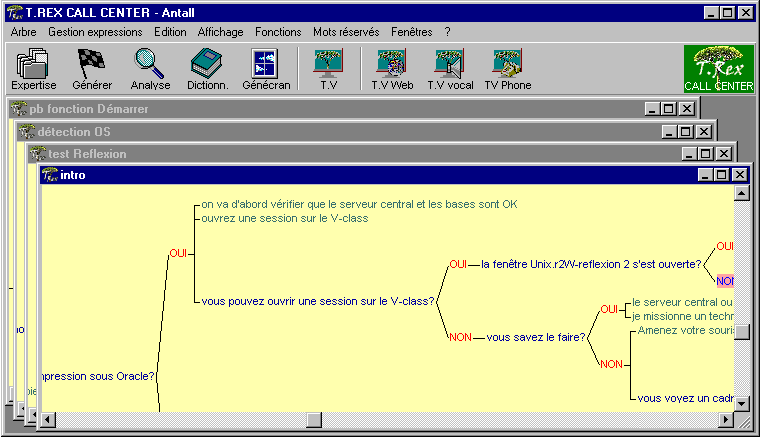Launch the T.V vocal tool
760x437 pixels.
coord(450,70)
